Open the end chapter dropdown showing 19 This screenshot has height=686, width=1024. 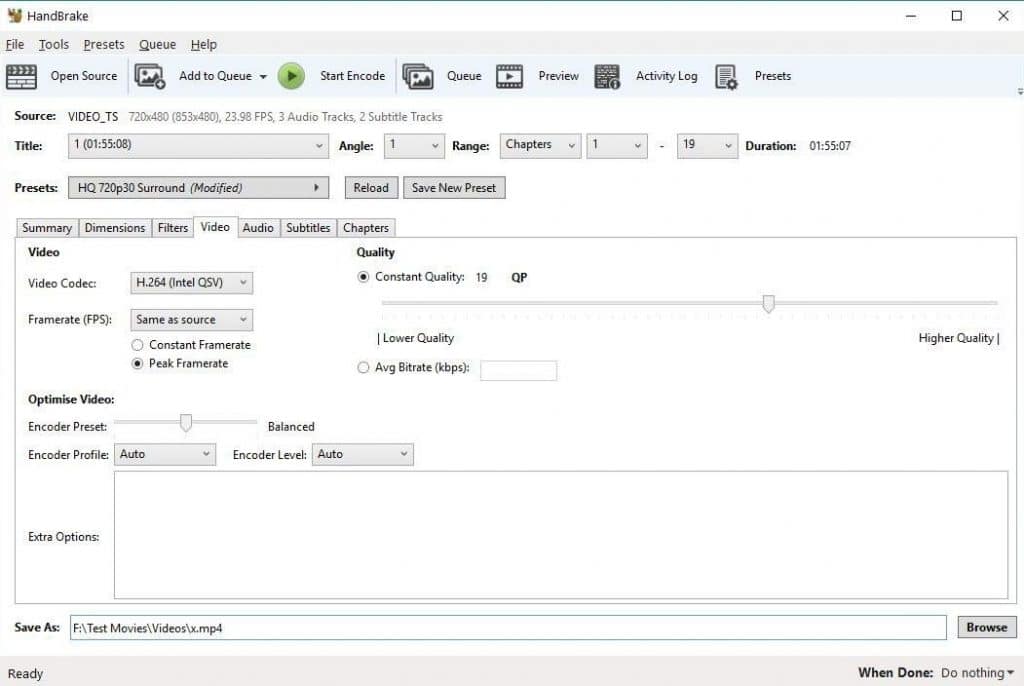point(707,146)
